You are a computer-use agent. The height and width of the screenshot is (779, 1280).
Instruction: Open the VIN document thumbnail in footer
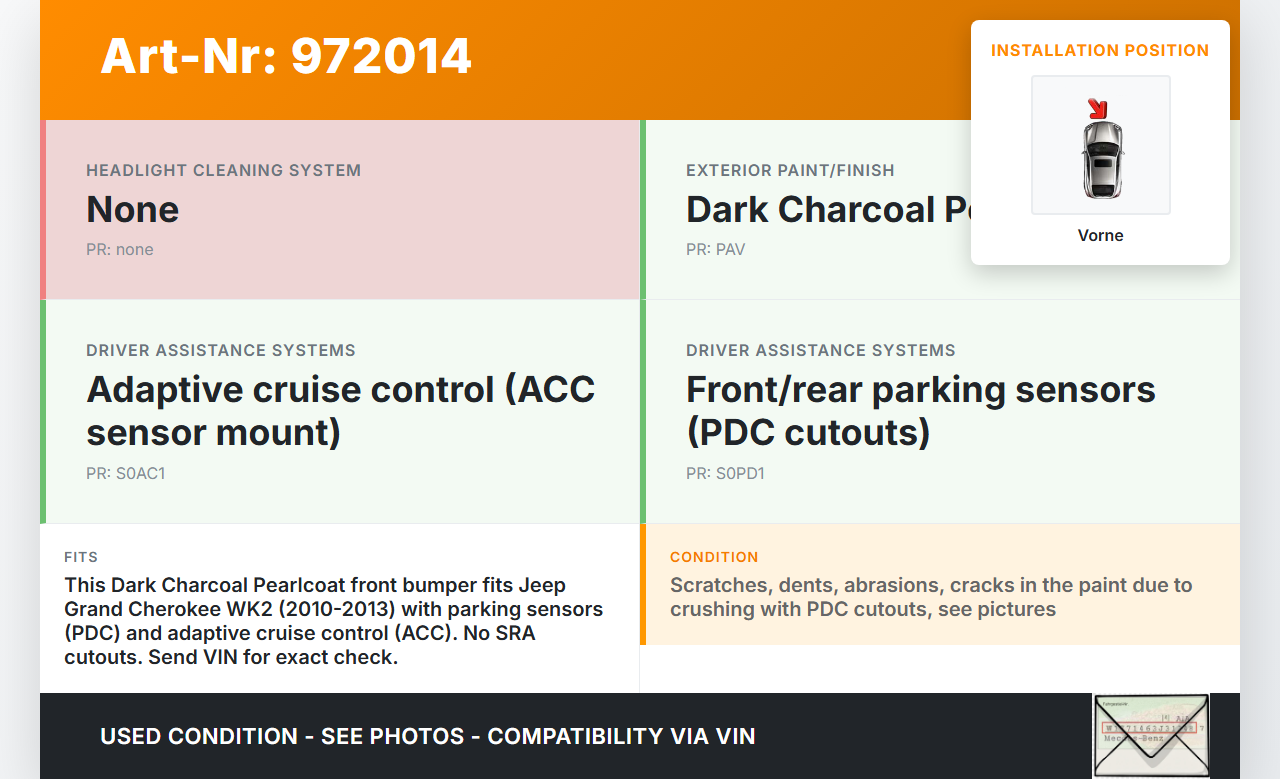pos(1150,735)
